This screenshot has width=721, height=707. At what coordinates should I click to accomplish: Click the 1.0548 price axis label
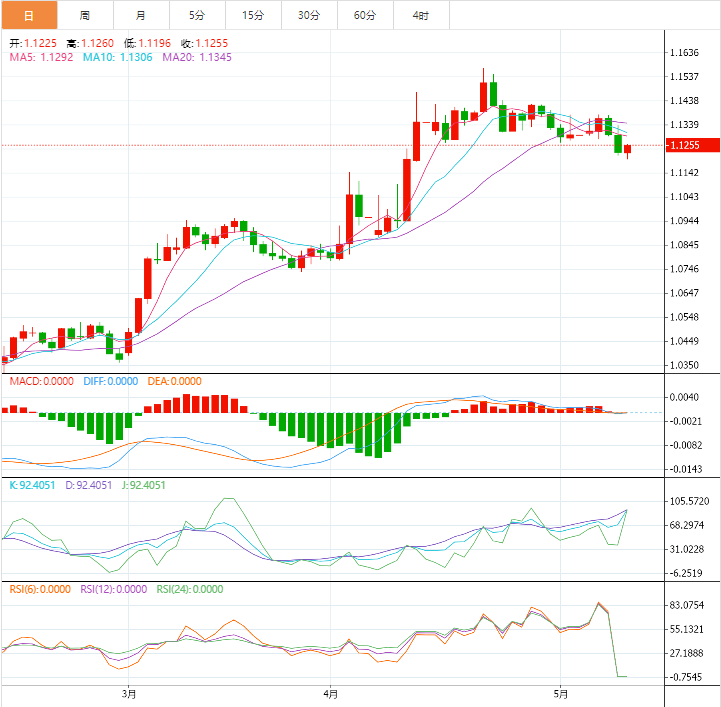click(684, 317)
